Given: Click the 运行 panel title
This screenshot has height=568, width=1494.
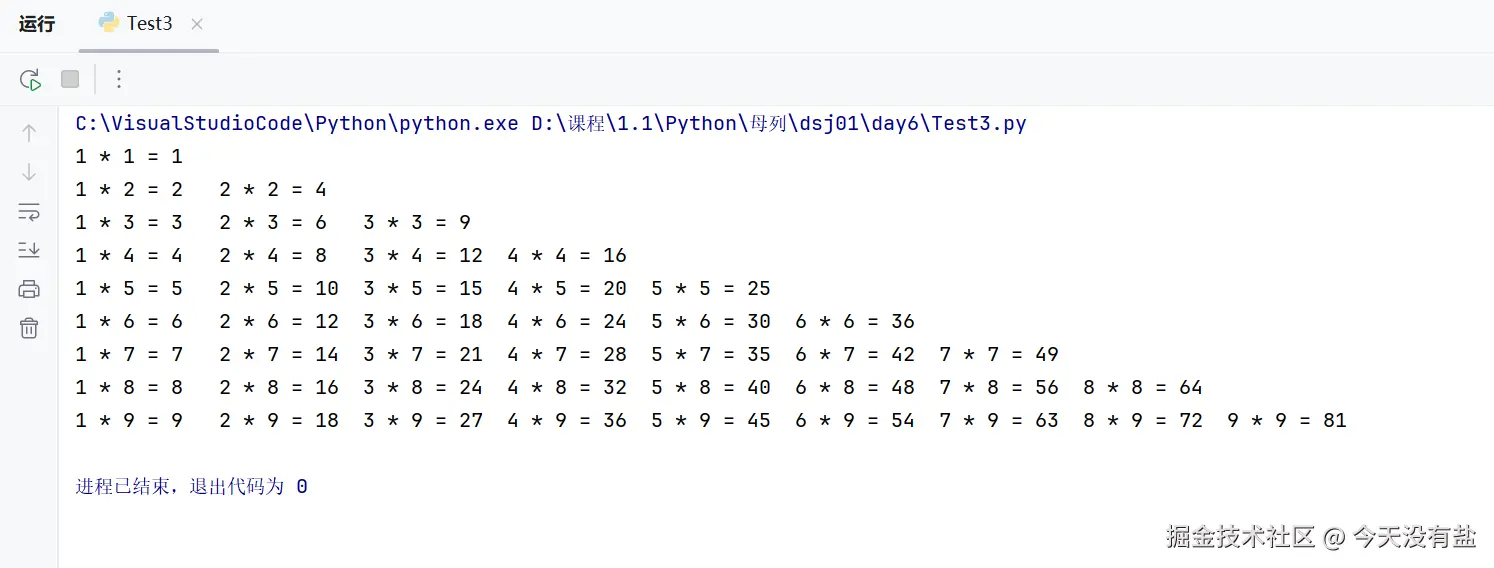Looking at the screenshot, I should tap(37, 24).
